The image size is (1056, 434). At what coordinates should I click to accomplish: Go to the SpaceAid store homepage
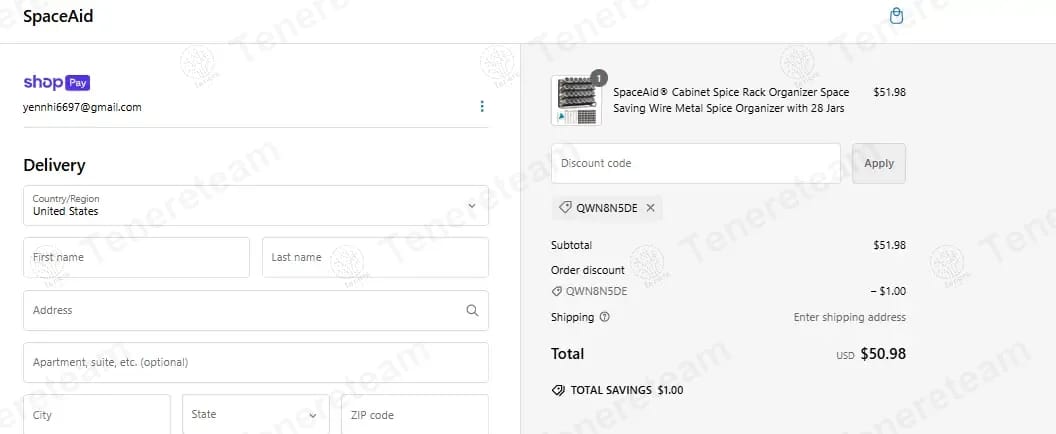(x=58, y=17)
